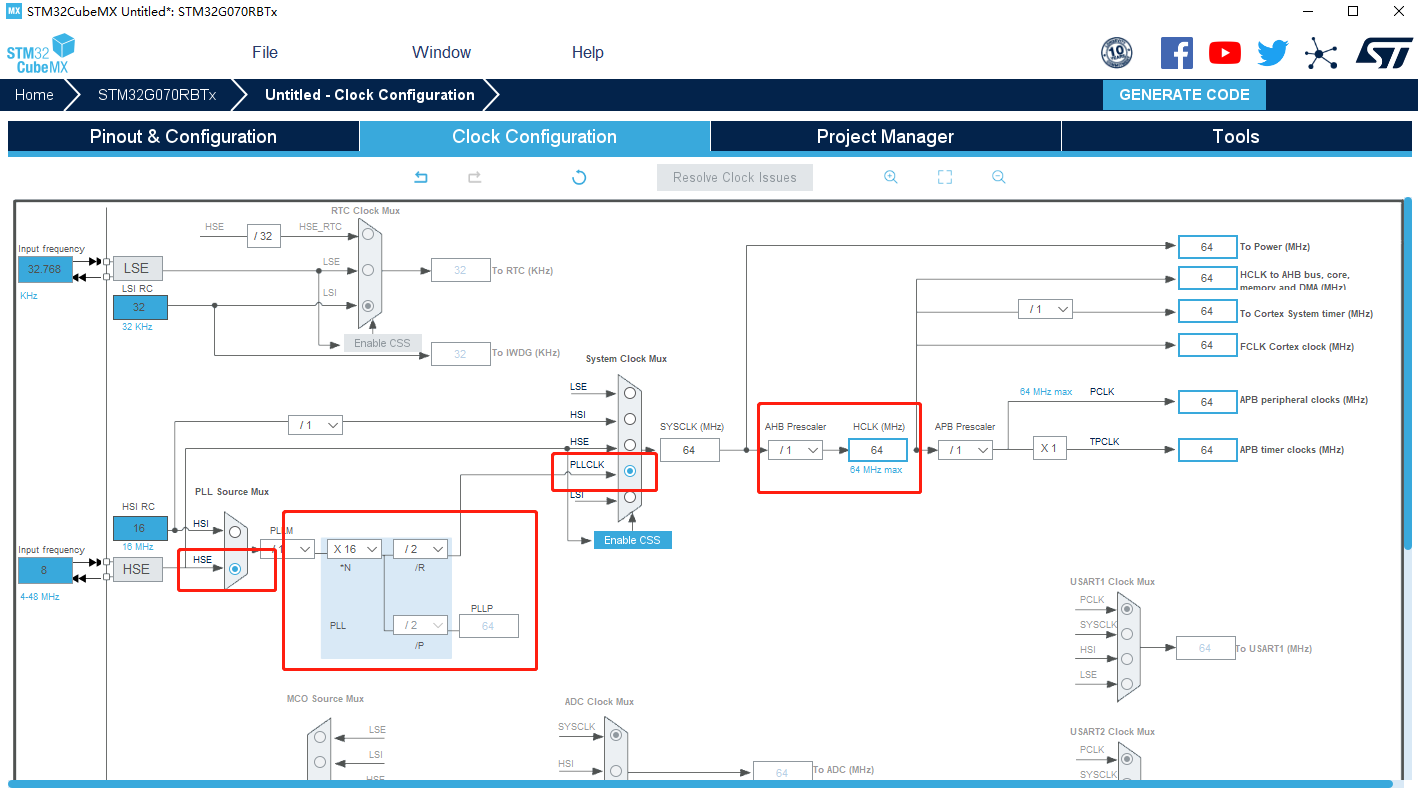1418x797 pixels.
Task: Click the Home breadcrumb
Action: pos(34,95)
